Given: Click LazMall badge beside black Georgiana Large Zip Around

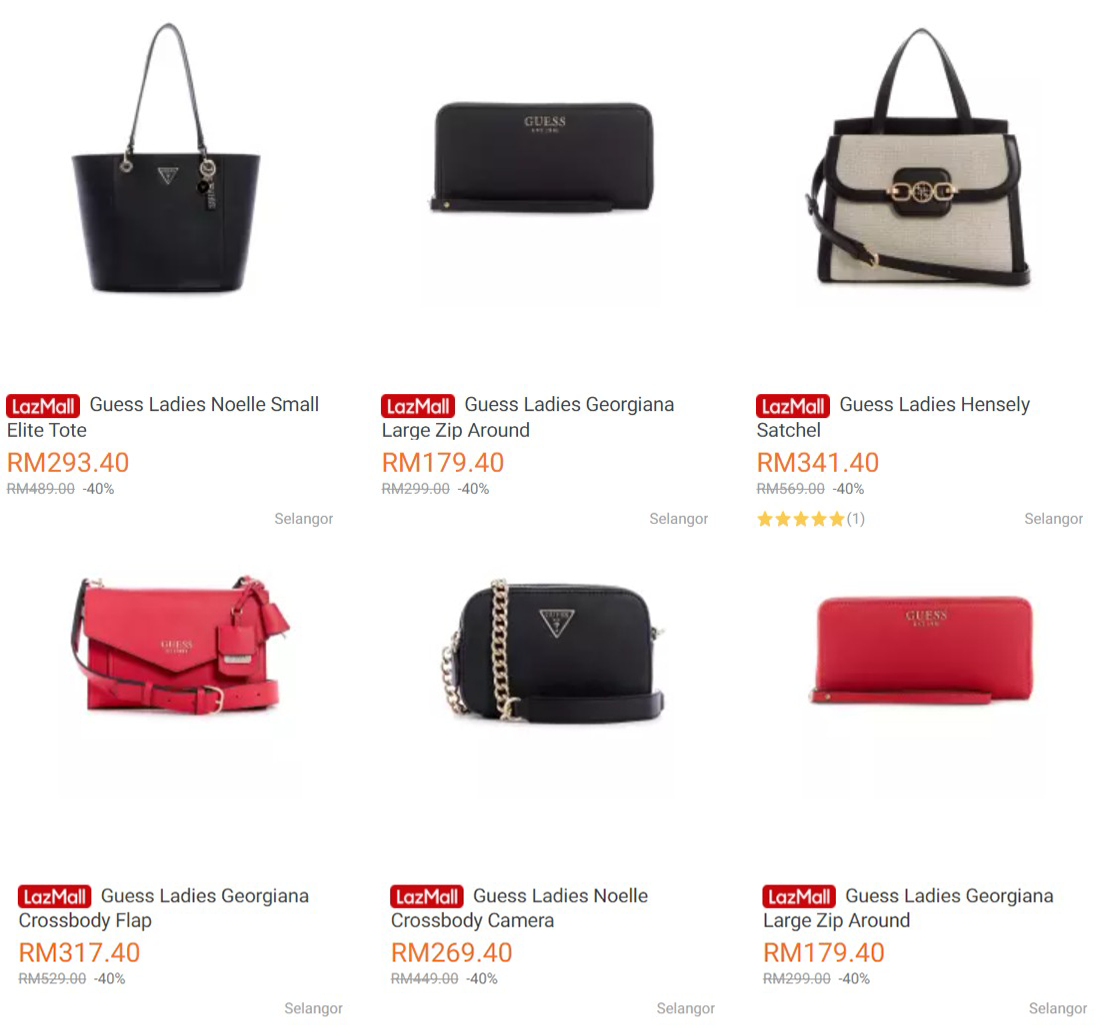Looking at the screenshot, I should pos(418,406).
